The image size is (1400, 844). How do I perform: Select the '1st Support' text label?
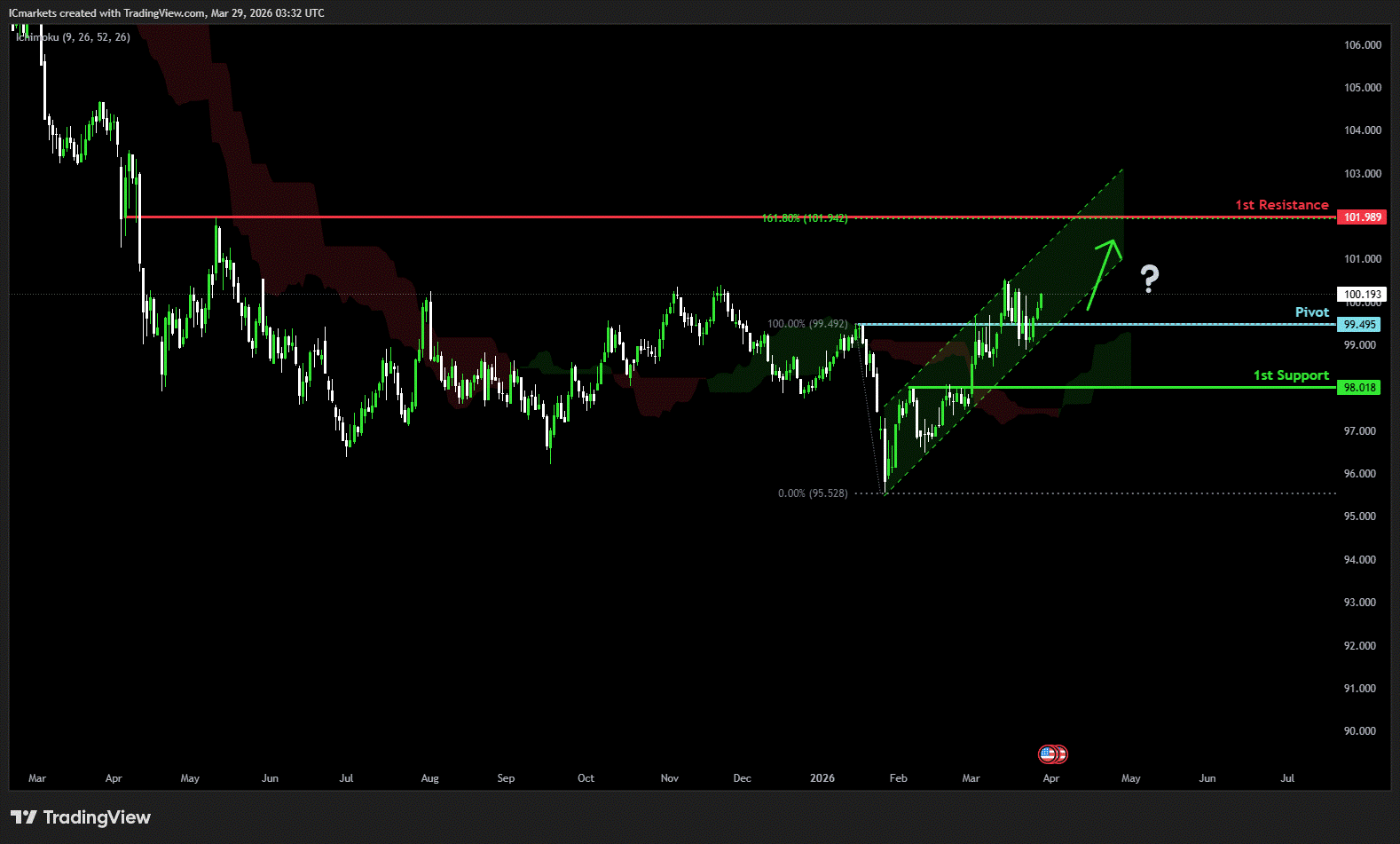coord(1290,375)
